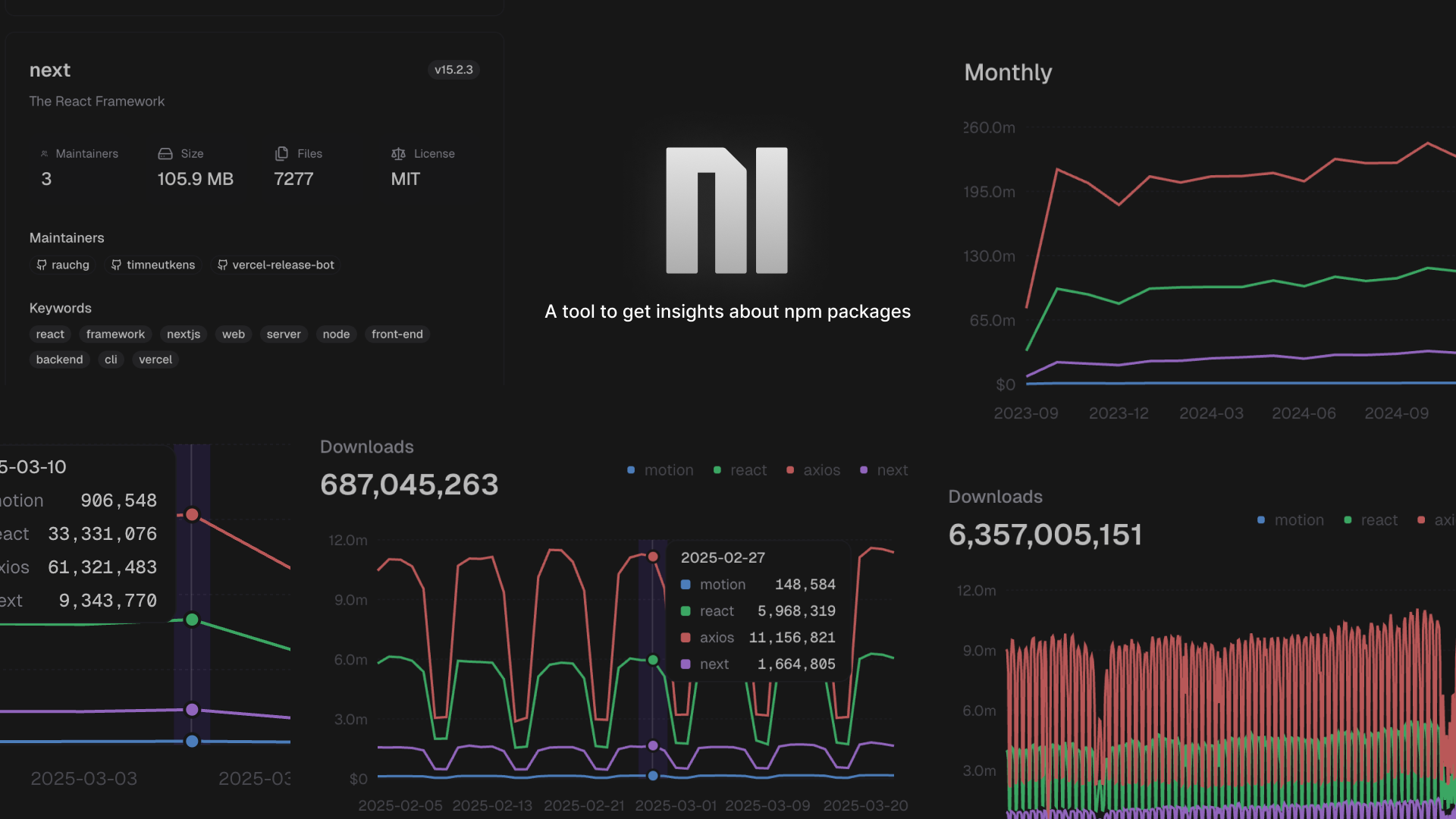The height and width of the screenshot is (819, 1456).
Task: Click the backend keyword tag
Action: (58, 359)
